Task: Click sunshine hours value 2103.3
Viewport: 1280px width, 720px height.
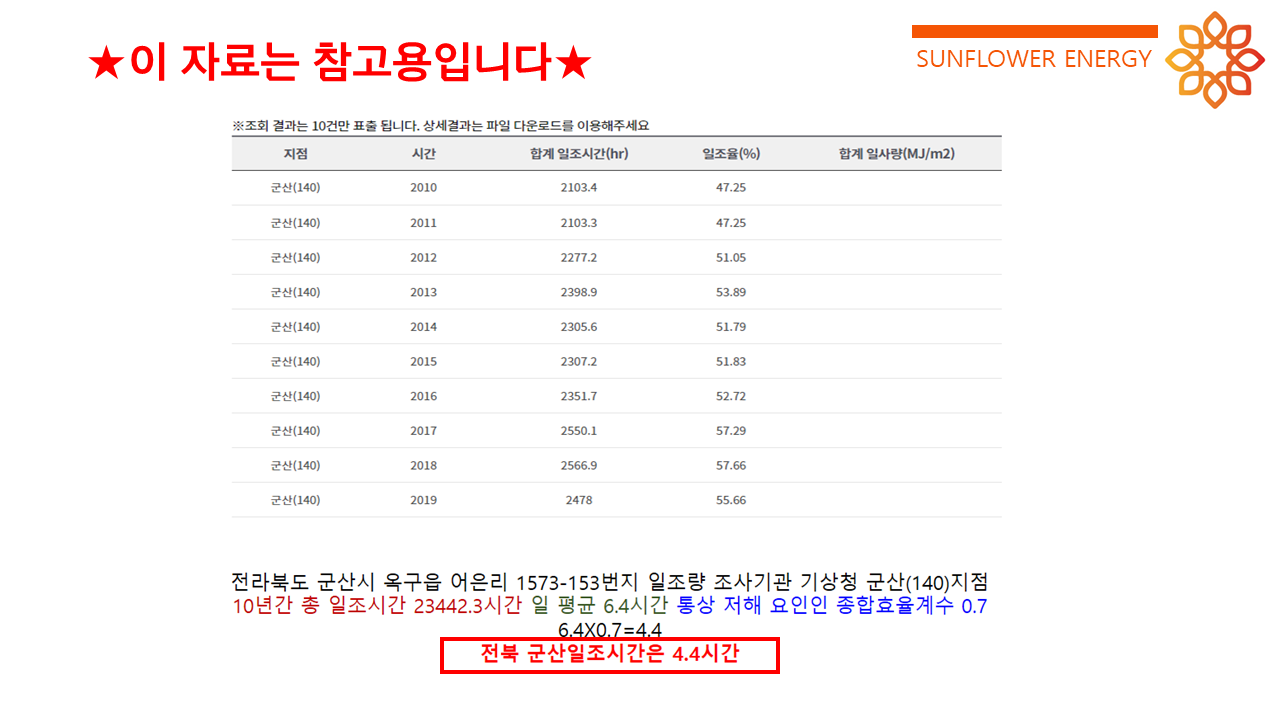Action: [579, 223]
